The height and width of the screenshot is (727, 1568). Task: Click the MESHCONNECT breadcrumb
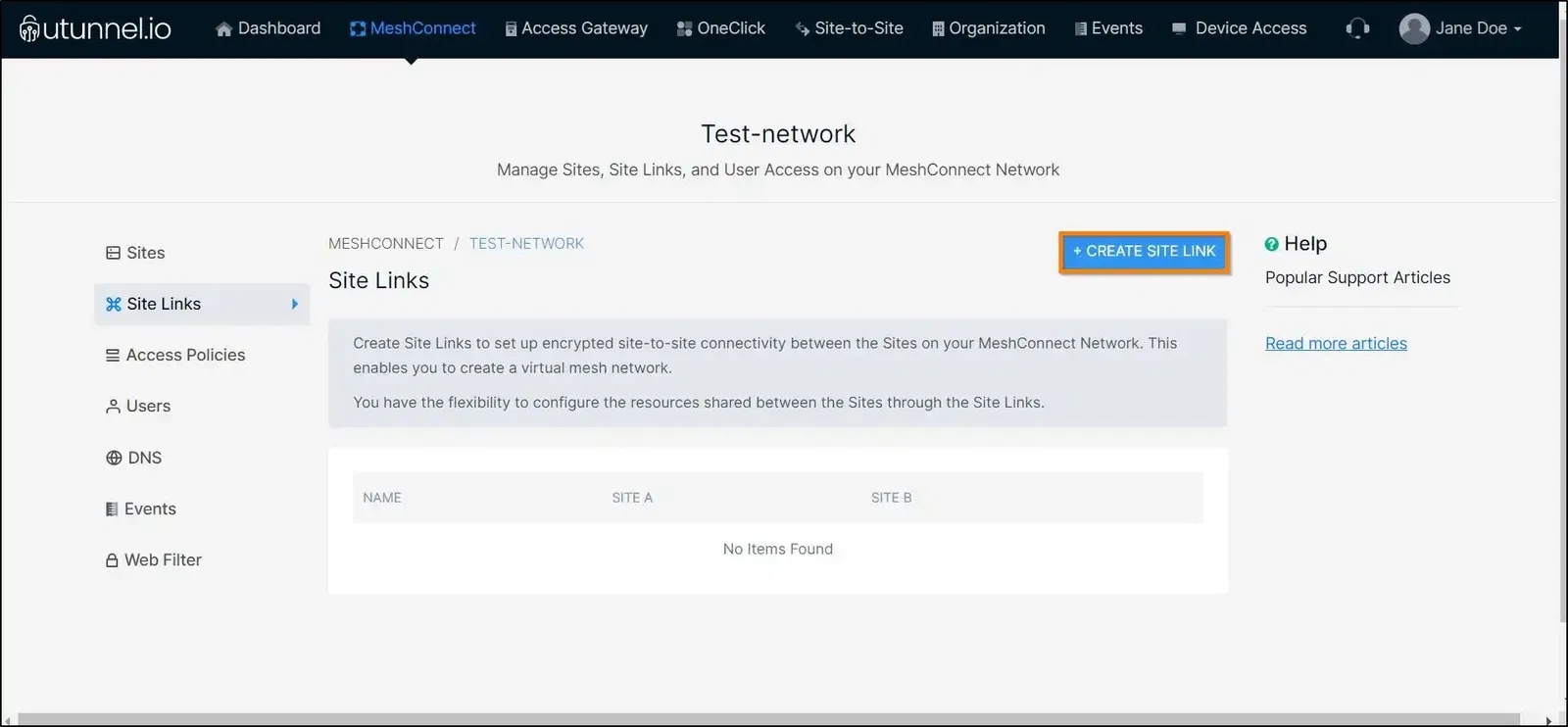click(x=386, y=244)
